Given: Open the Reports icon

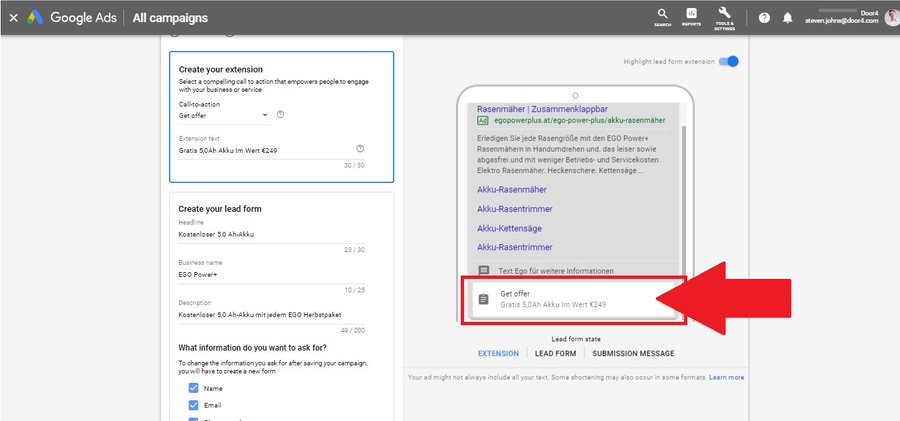Looking at the screenshot, I should [x=691, y=17].
